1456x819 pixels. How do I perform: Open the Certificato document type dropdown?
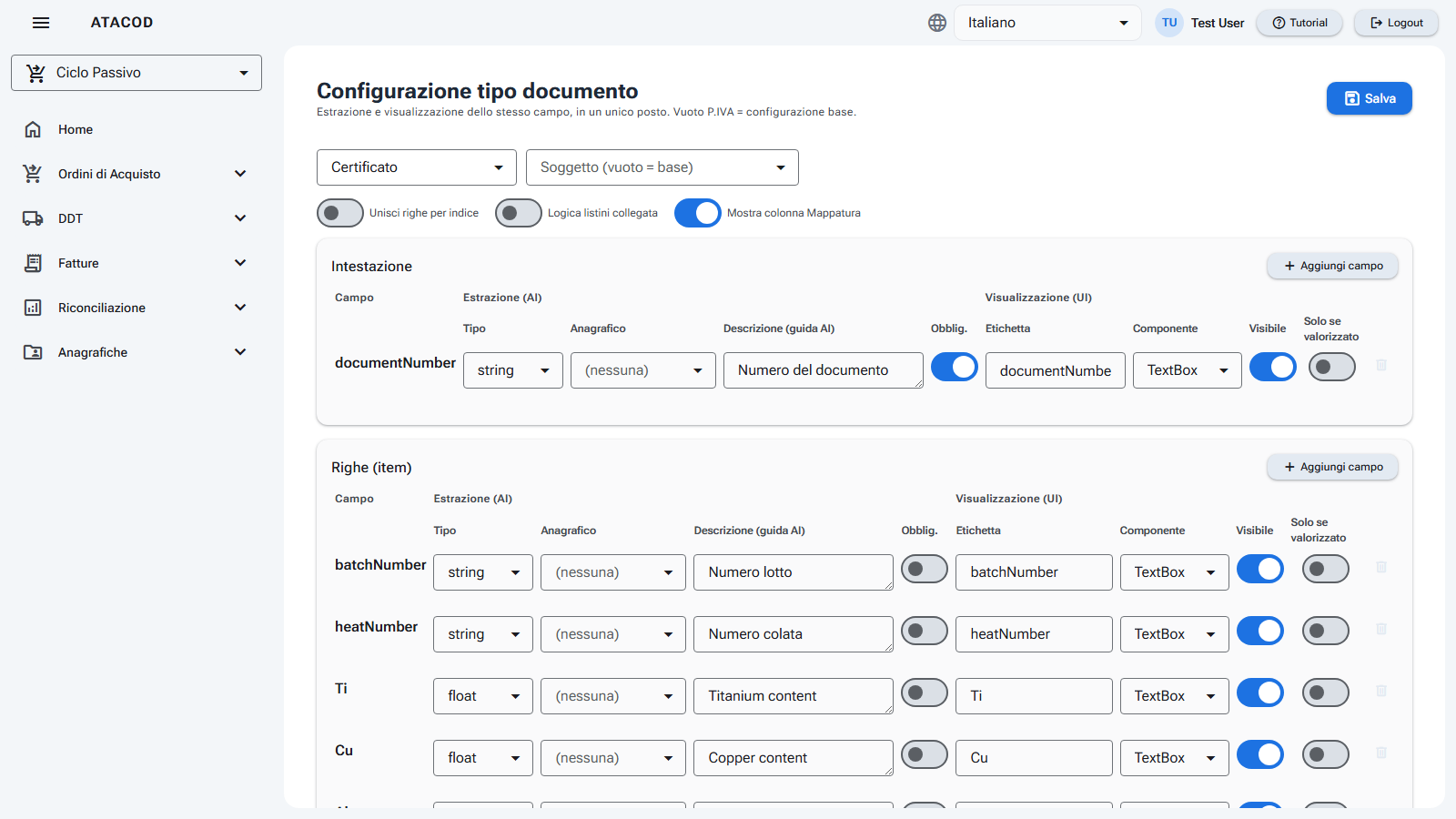click(417, 167)
